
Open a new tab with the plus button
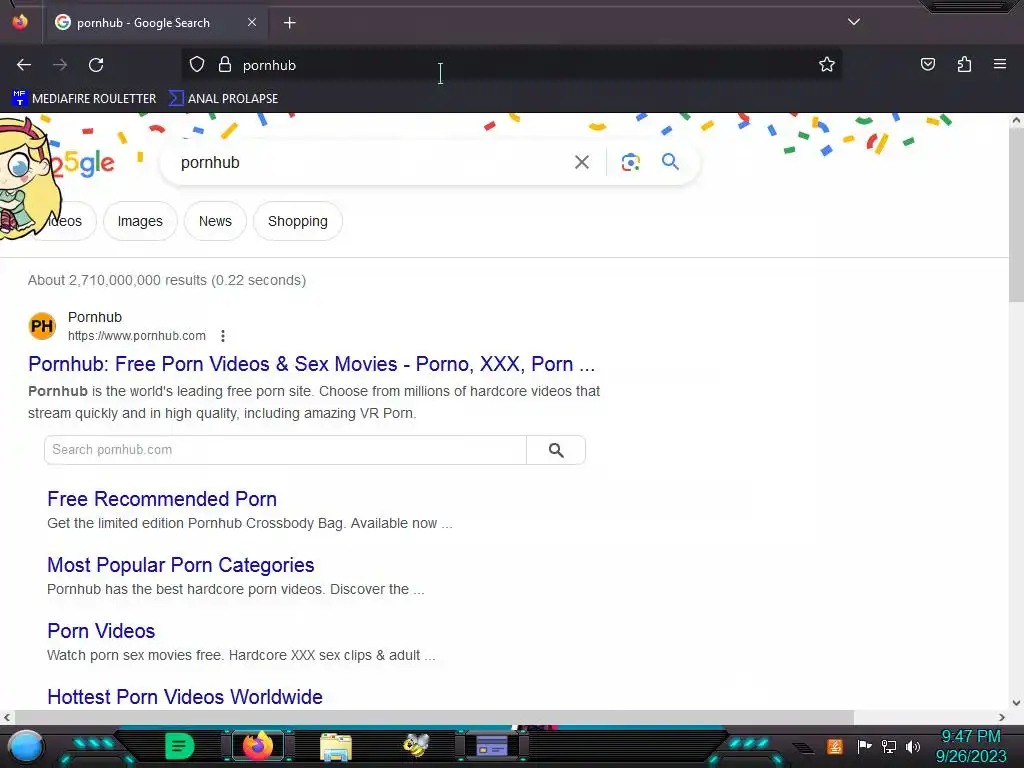click(289, 23)
